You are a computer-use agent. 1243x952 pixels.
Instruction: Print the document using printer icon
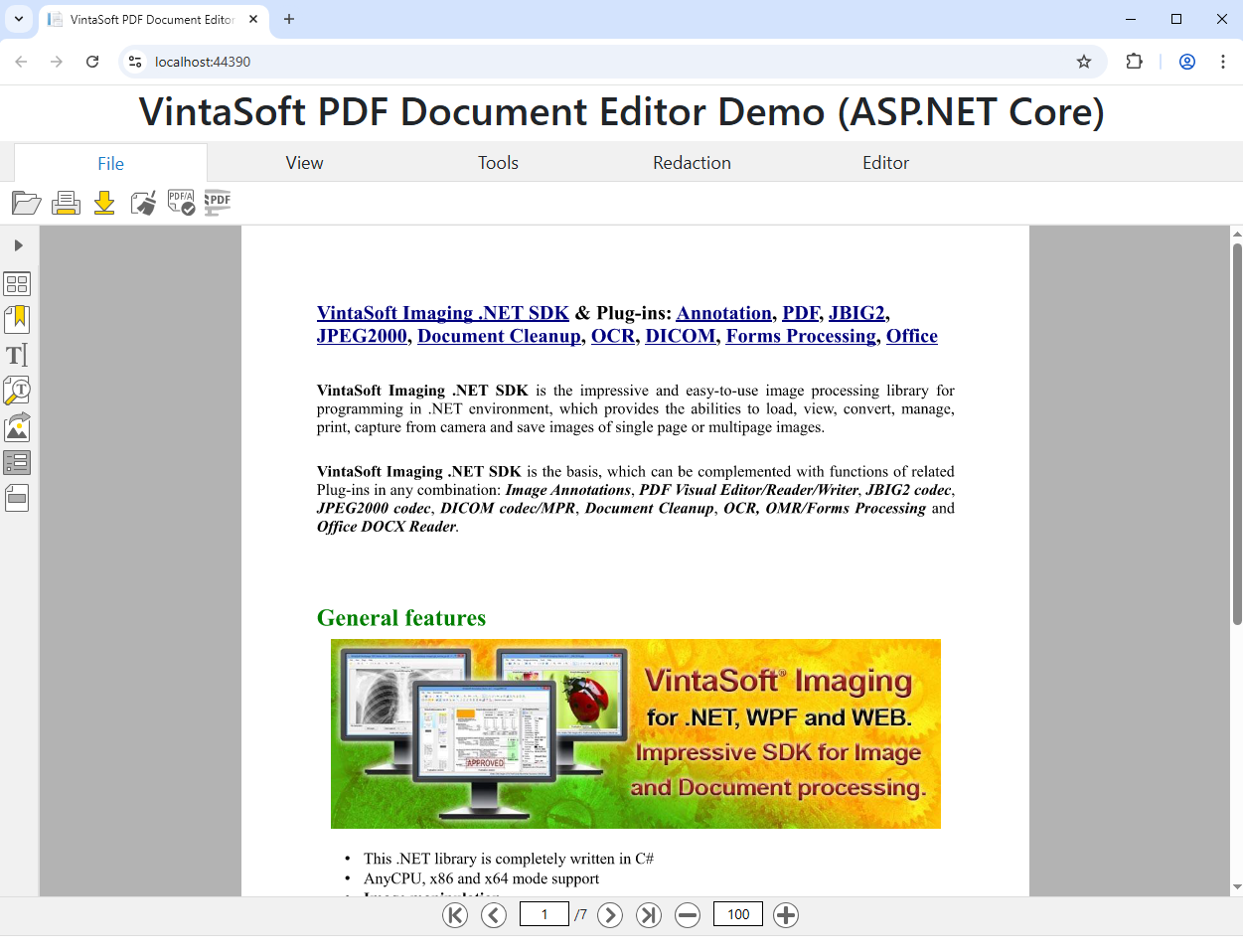point(66,203)
